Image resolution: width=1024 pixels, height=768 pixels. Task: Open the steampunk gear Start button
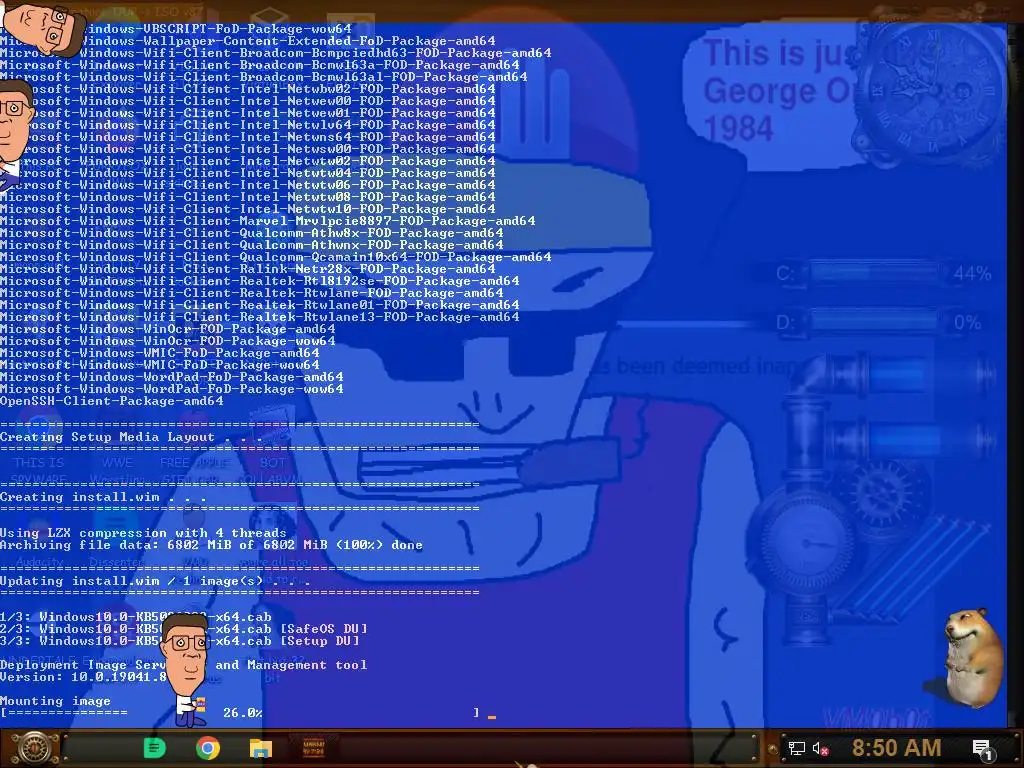[x=34, y=748]
